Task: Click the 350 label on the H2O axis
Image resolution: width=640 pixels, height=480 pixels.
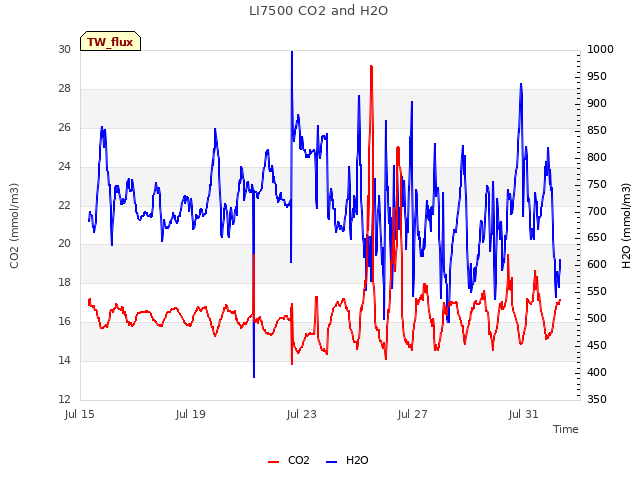Action: 597,399
